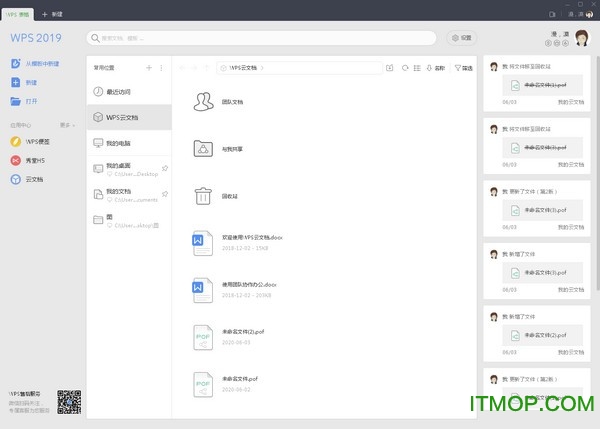Toggle pin on 我的桌面
The image size is (600, 429).
click(x=165, y=168)
